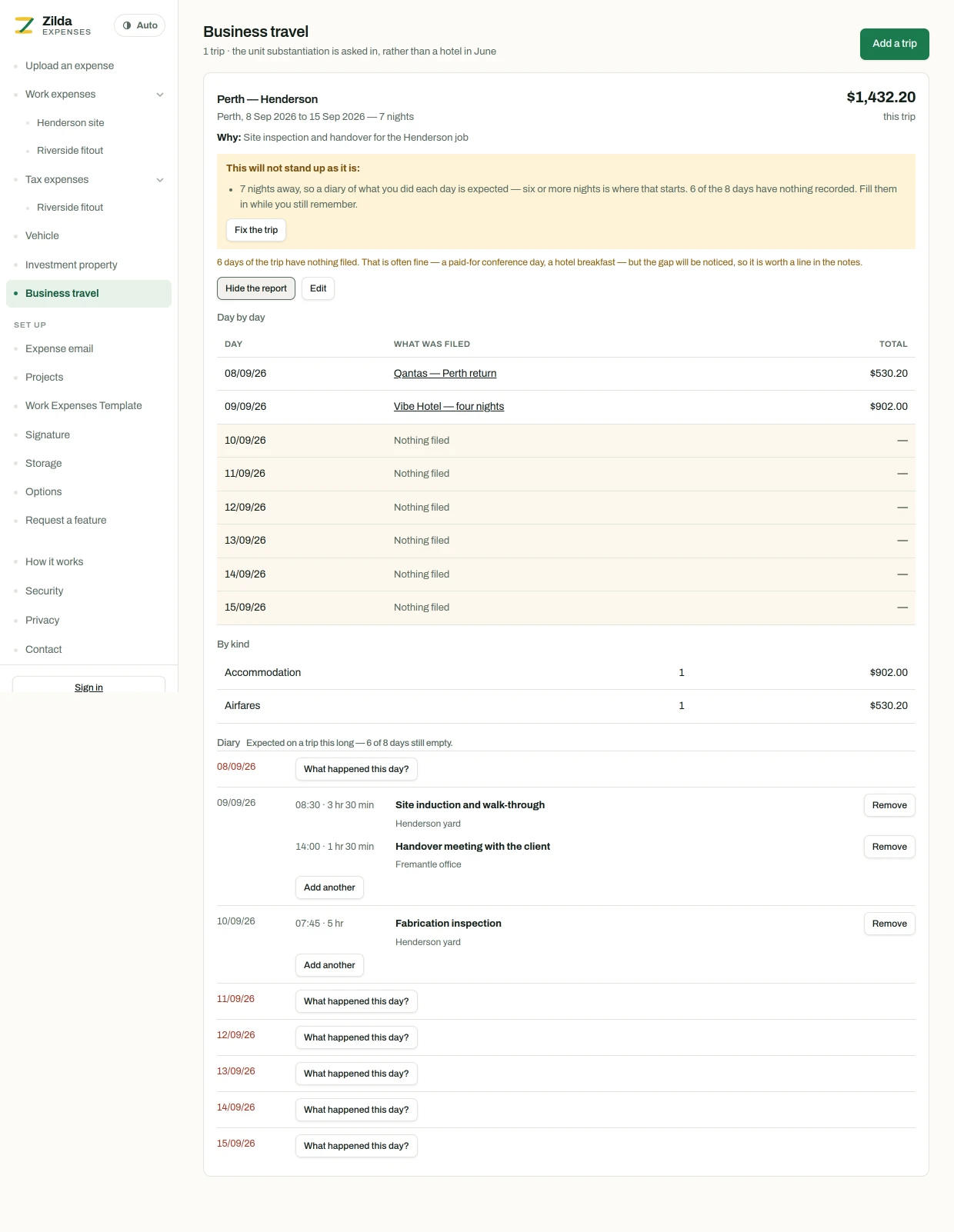Add a diary entry for 15/09/26
Image resolution: width=954 pixels, height=1232 pixels.
pyautogui.click(x=356, y=1146)
